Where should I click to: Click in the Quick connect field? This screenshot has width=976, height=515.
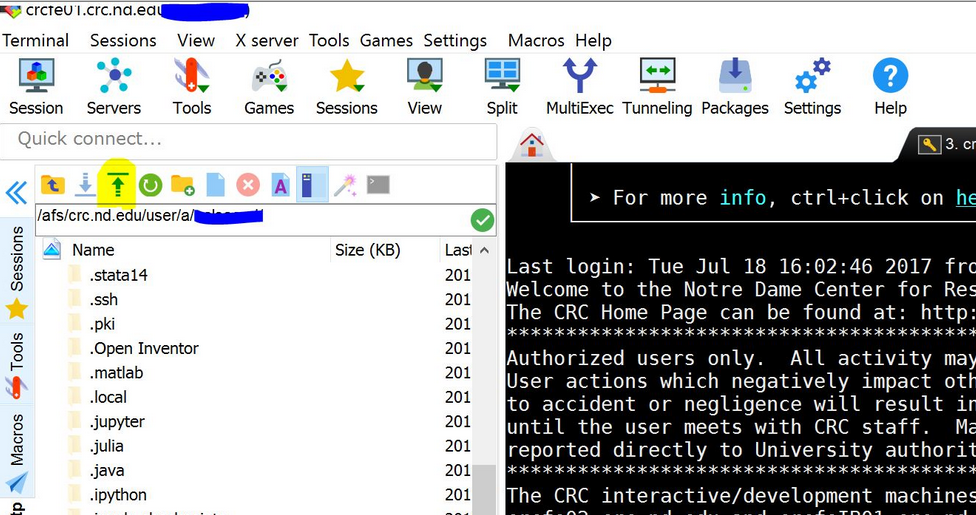click(x=248, y=139)
